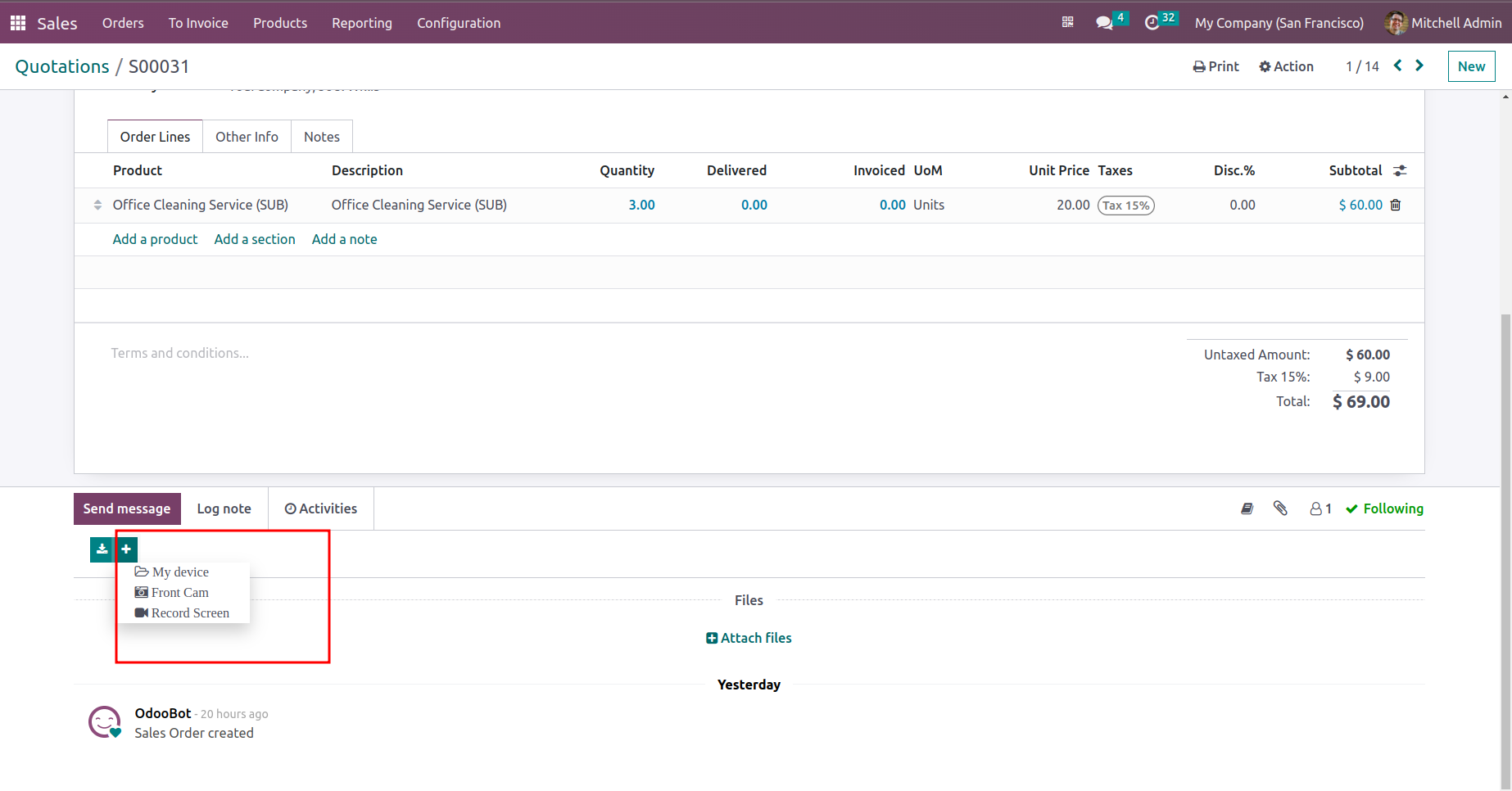Switch to the Other Info tab

[x=247, y=137]
